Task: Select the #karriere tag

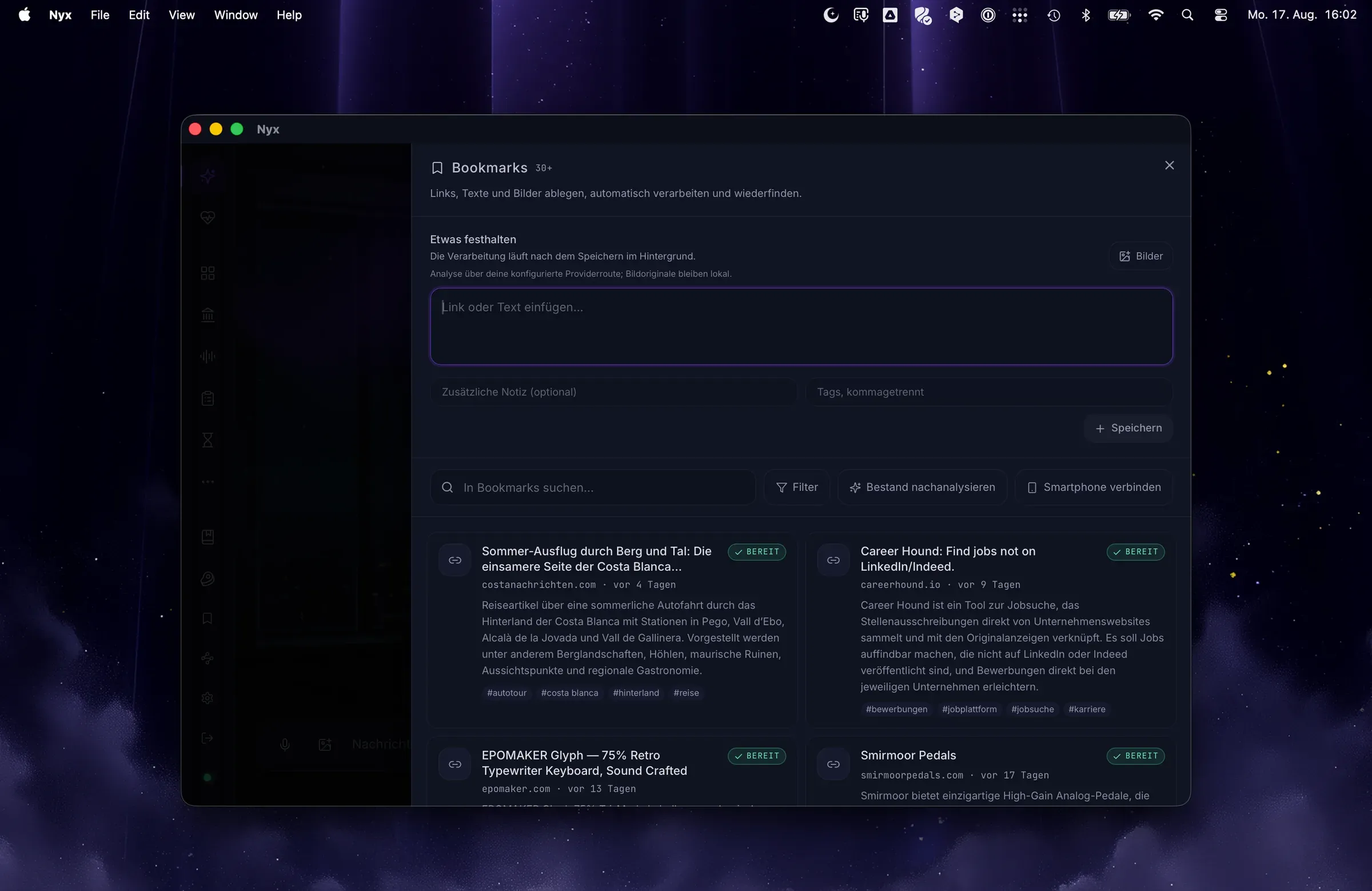Action: (1087, 709)
